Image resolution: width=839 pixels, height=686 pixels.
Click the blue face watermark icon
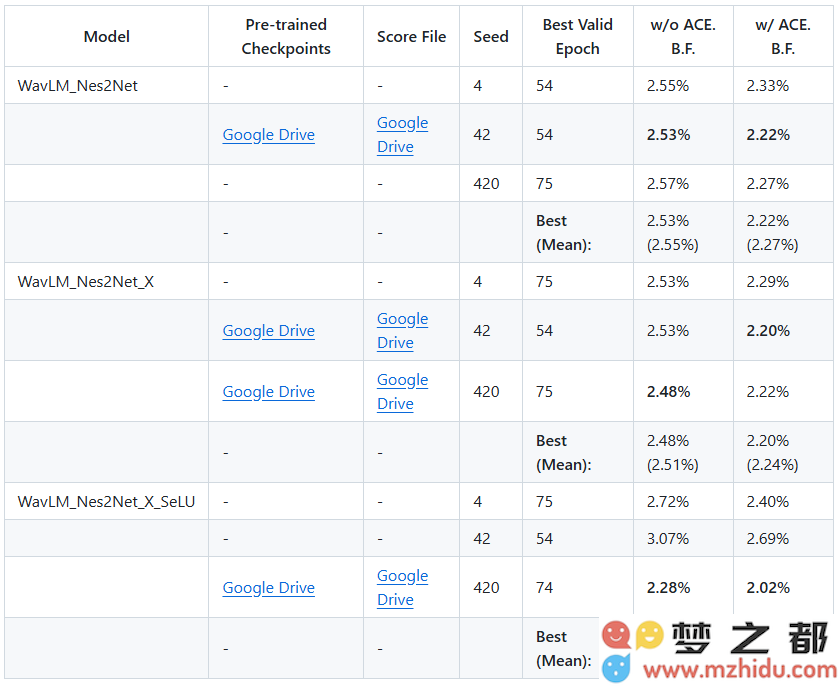[x=616, y=668]
